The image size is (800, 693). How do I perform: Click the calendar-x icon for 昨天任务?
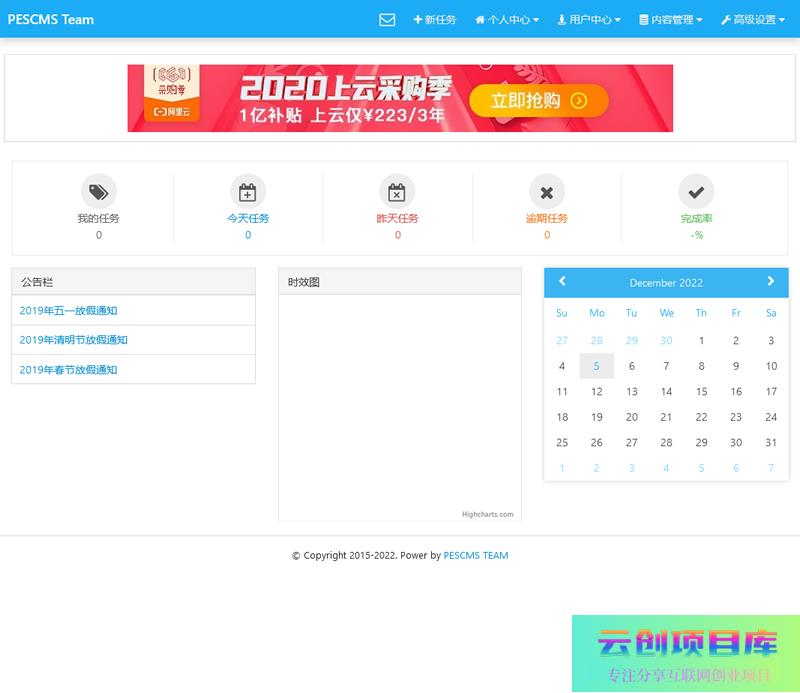(x=397, y=192)
